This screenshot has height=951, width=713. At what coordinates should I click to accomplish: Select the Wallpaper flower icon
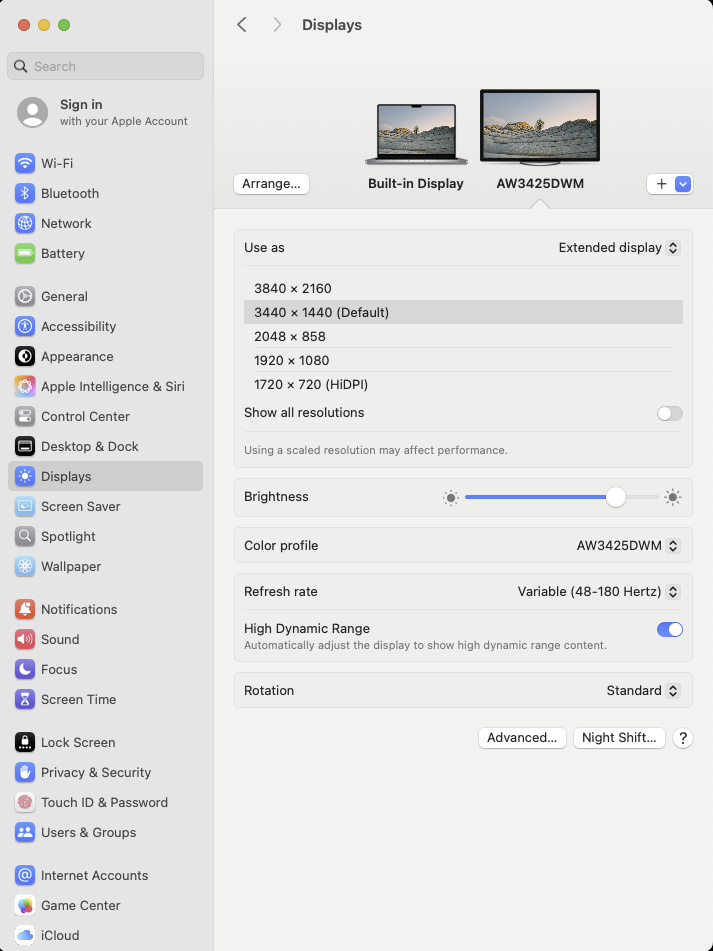[x=25, y=566]
